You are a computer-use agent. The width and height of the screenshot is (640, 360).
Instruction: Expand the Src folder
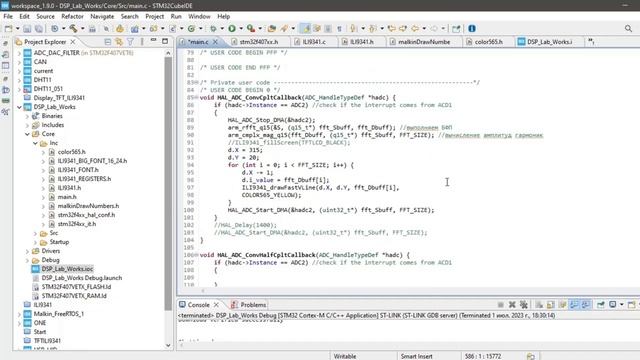click(36, 233)
